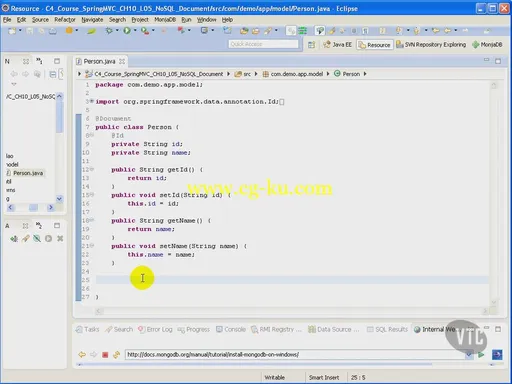Close the Person.java editor tab

click(122, 61)
